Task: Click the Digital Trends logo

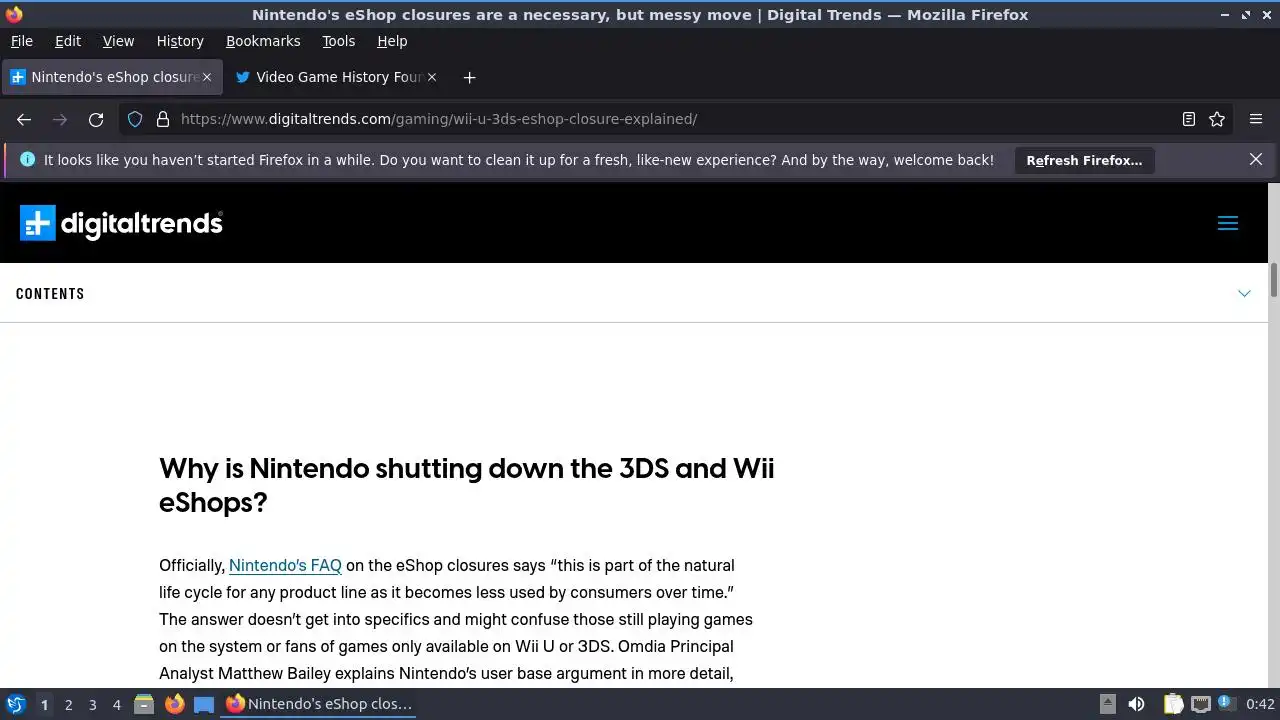Action: 121,223
